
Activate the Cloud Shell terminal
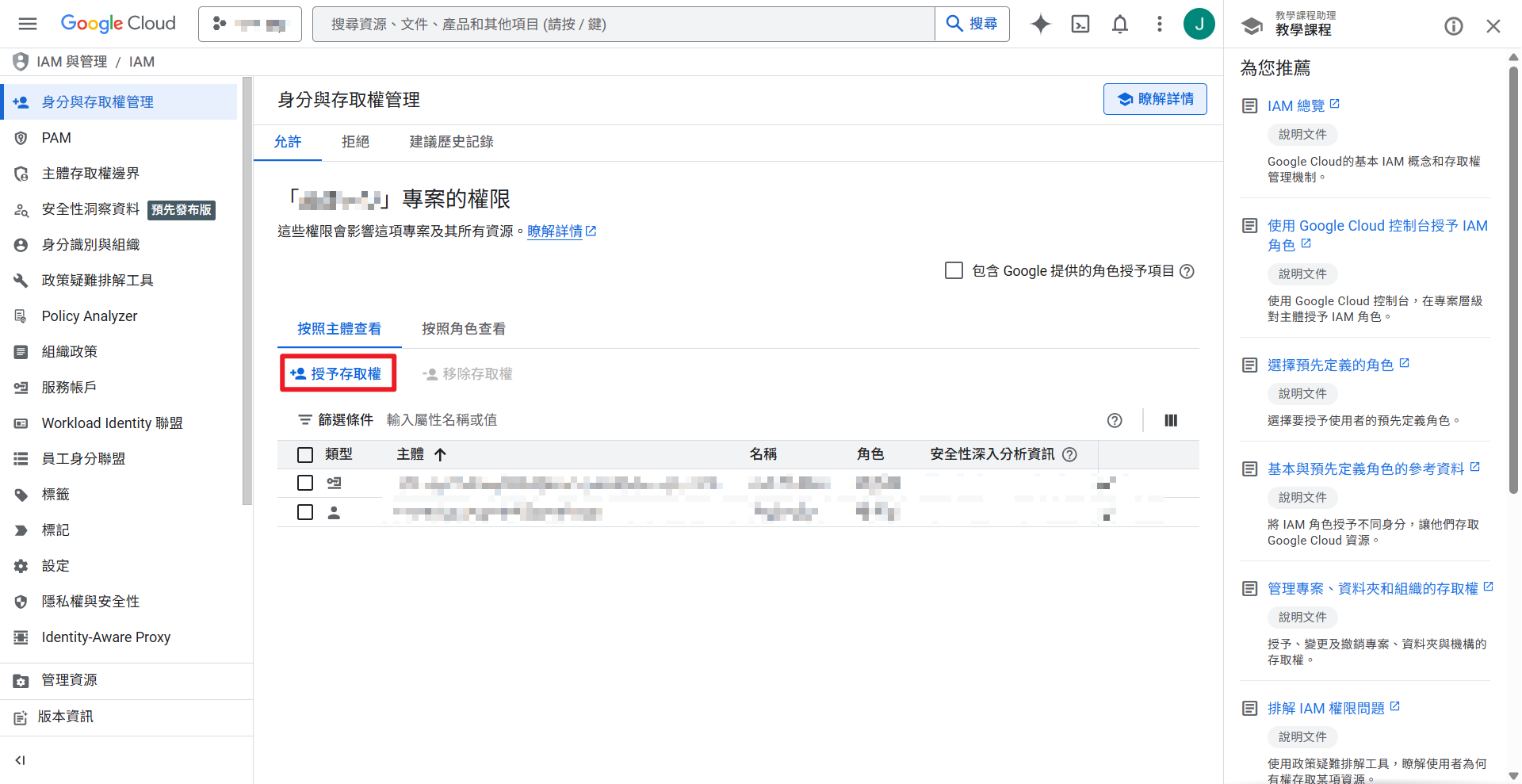coord(1080,24)
